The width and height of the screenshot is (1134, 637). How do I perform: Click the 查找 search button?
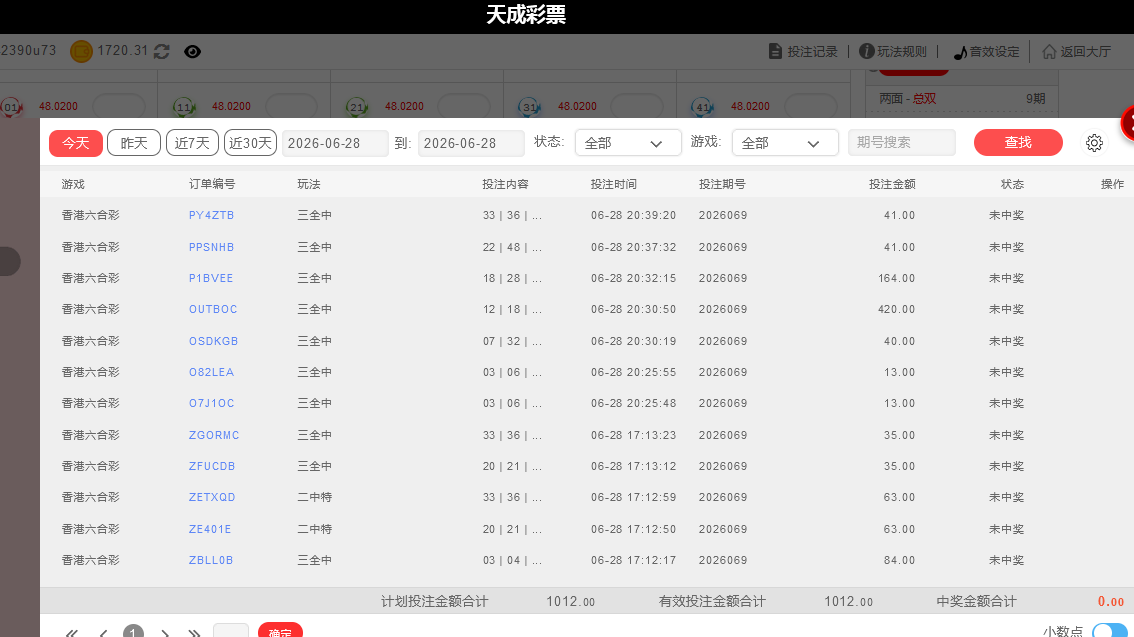tap(1018, 142)
